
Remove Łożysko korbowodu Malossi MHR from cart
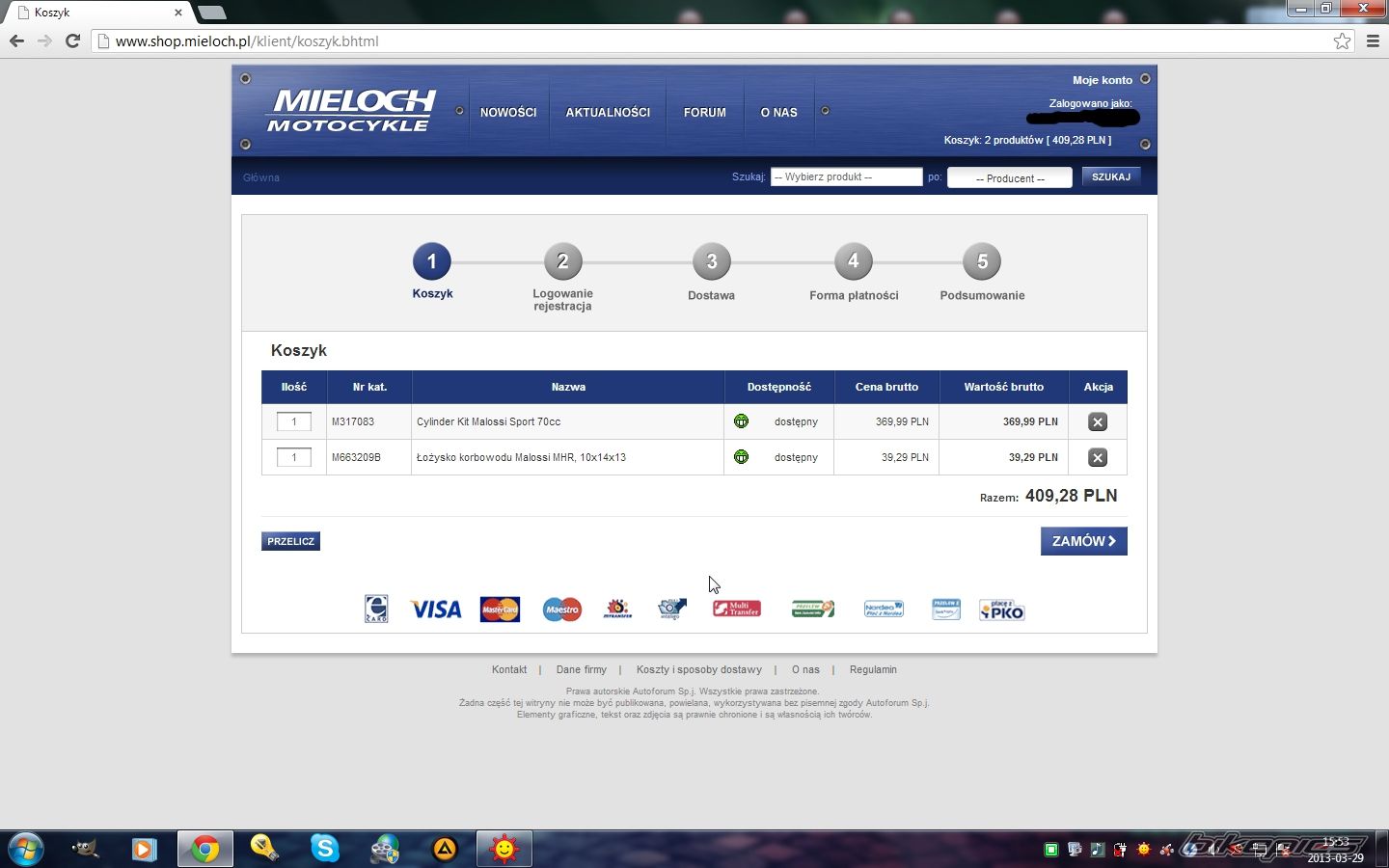point(1098,457)
